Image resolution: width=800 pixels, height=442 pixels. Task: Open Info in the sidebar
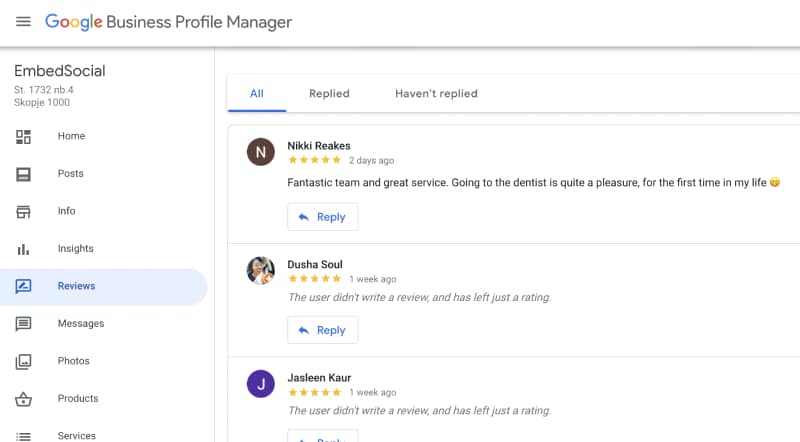[66, 211]
